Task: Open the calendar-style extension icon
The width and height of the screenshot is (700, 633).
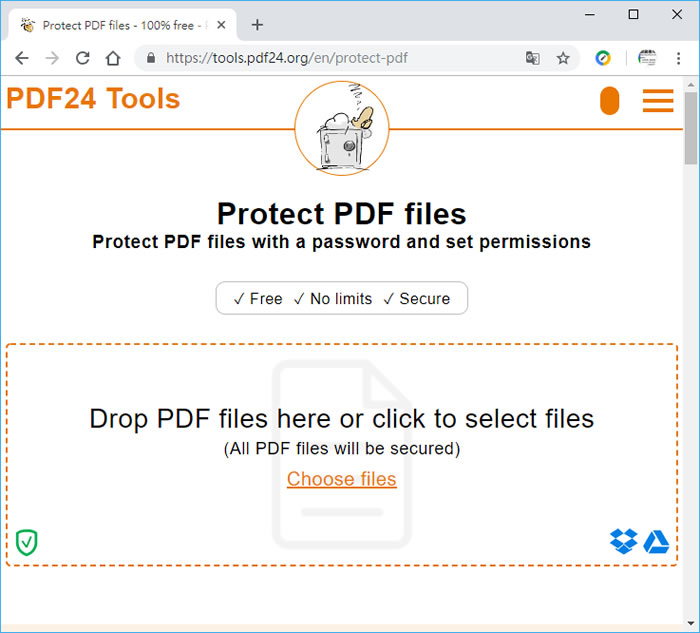Action: tap(647, 58)
